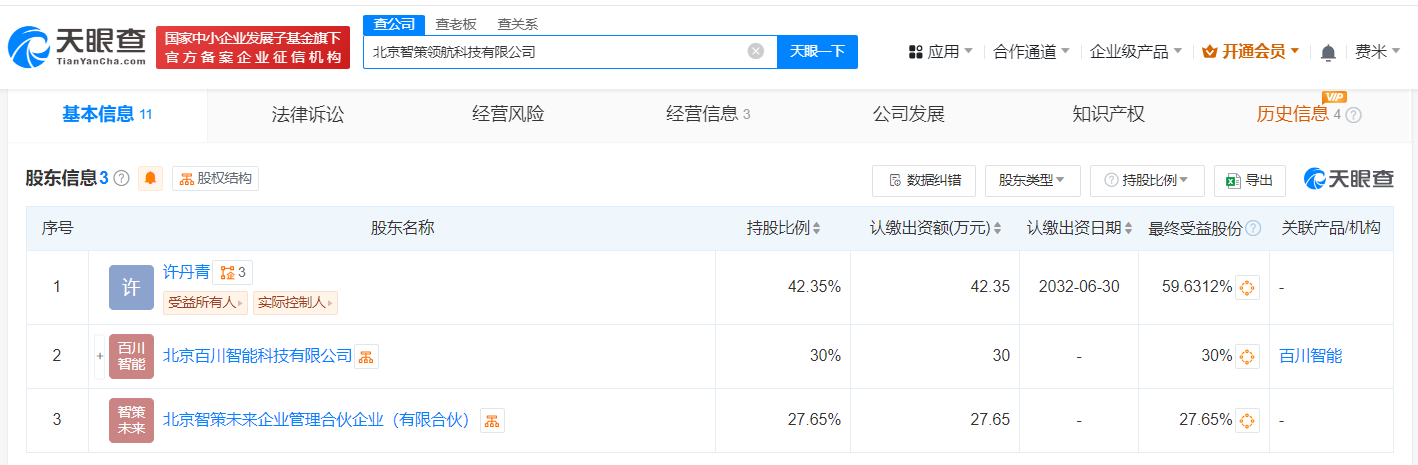Image resolution: width=1418 pixels, height=465 pixels.
Task: Click beneficial share target icon in 27.65% row
Action: (x=1247, y=420)
